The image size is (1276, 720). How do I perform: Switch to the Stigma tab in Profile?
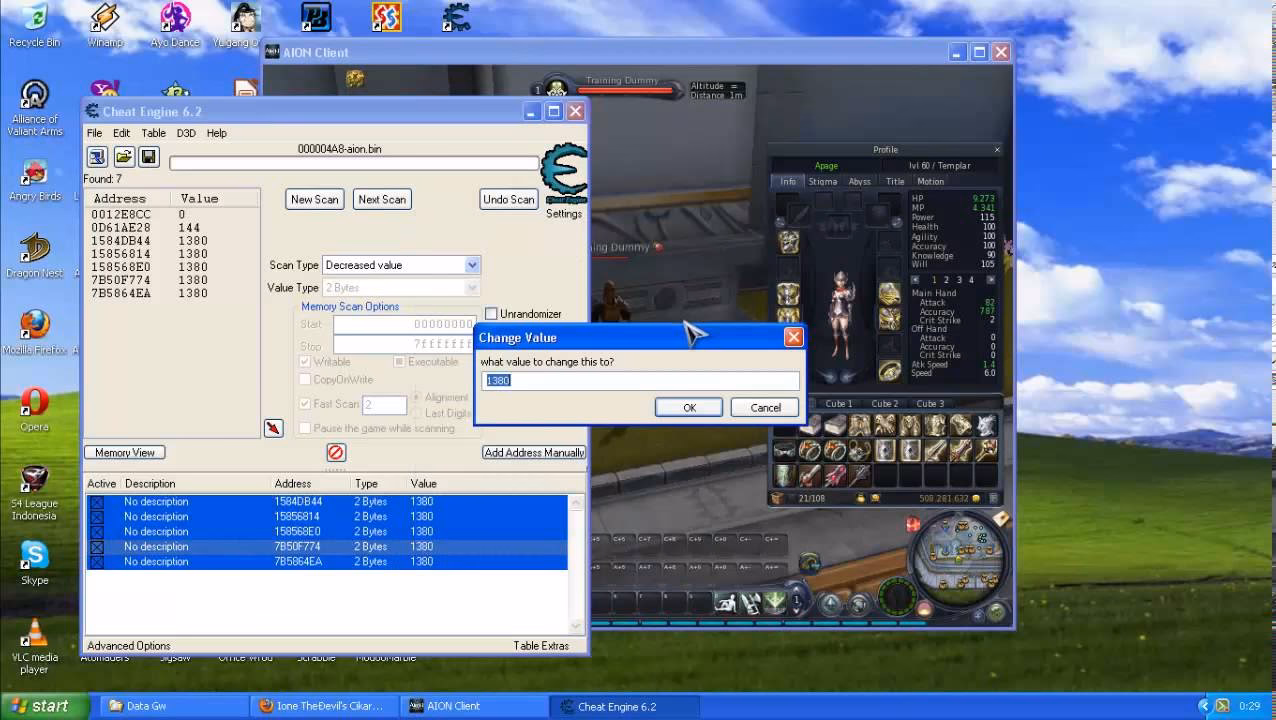pyautogui.click(x=822, y=182)
